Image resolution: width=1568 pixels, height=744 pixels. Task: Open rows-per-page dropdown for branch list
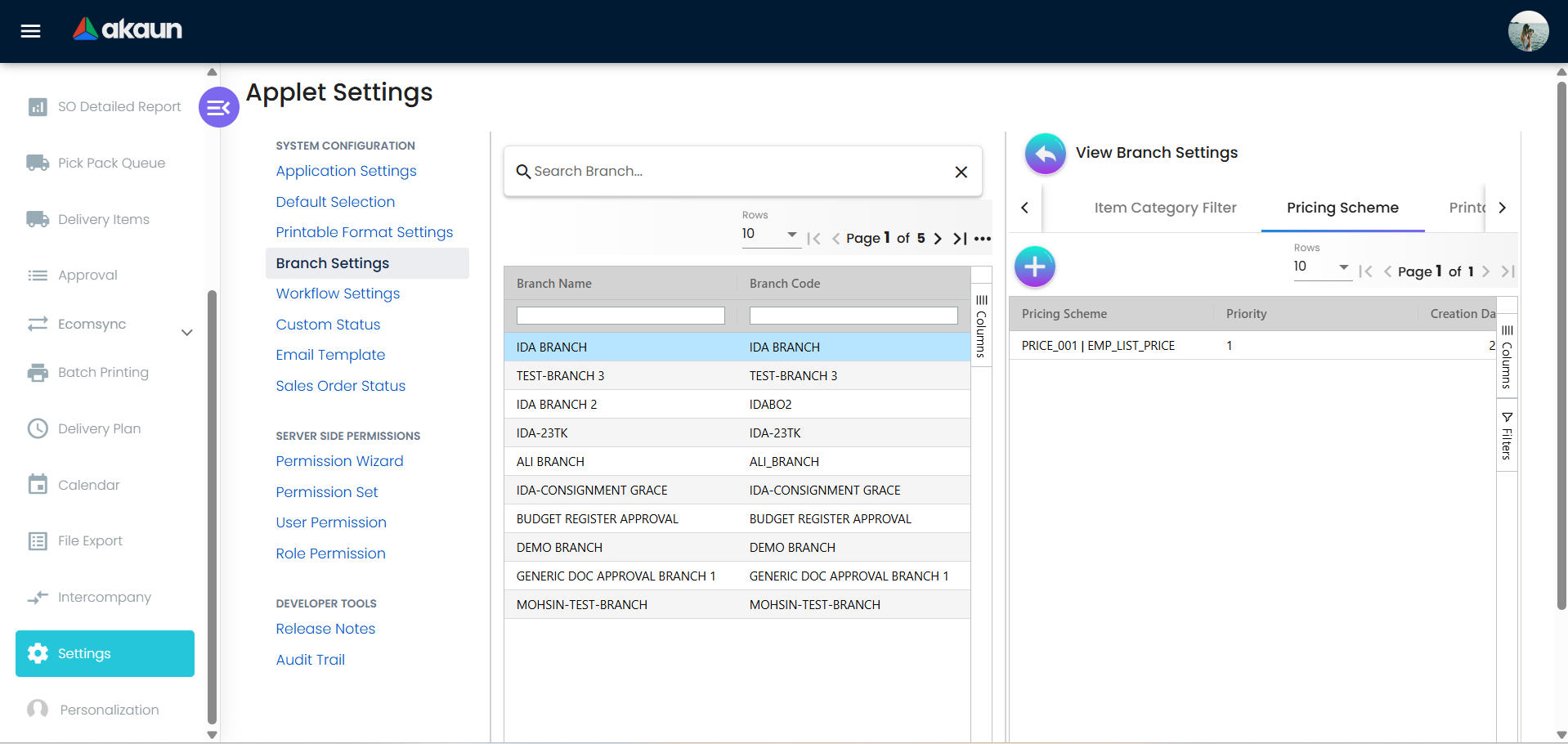pyautogui.click(x=769, y=235)
